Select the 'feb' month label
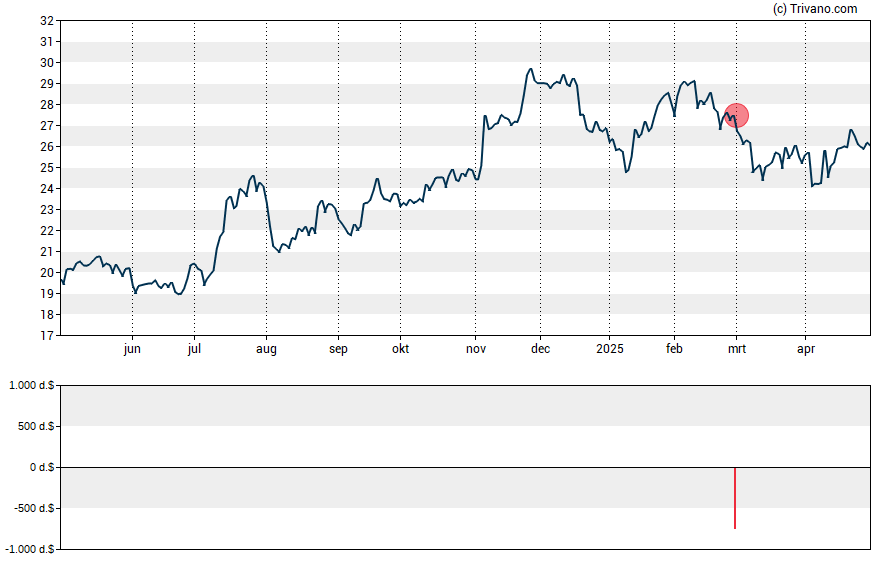888x565 pixels. click(x=674, y=349)
